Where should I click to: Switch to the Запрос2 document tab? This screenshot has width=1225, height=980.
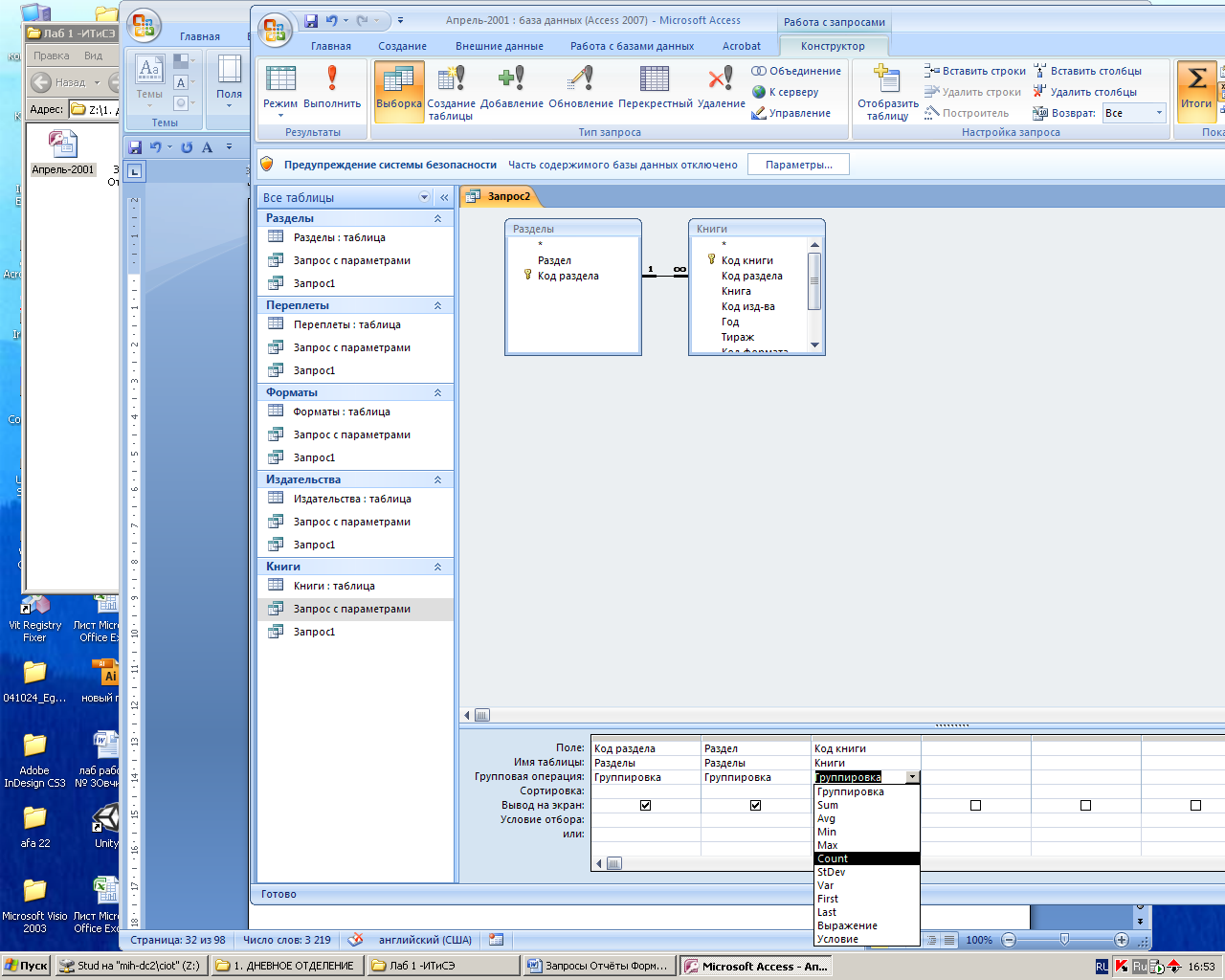coord(501,196)
